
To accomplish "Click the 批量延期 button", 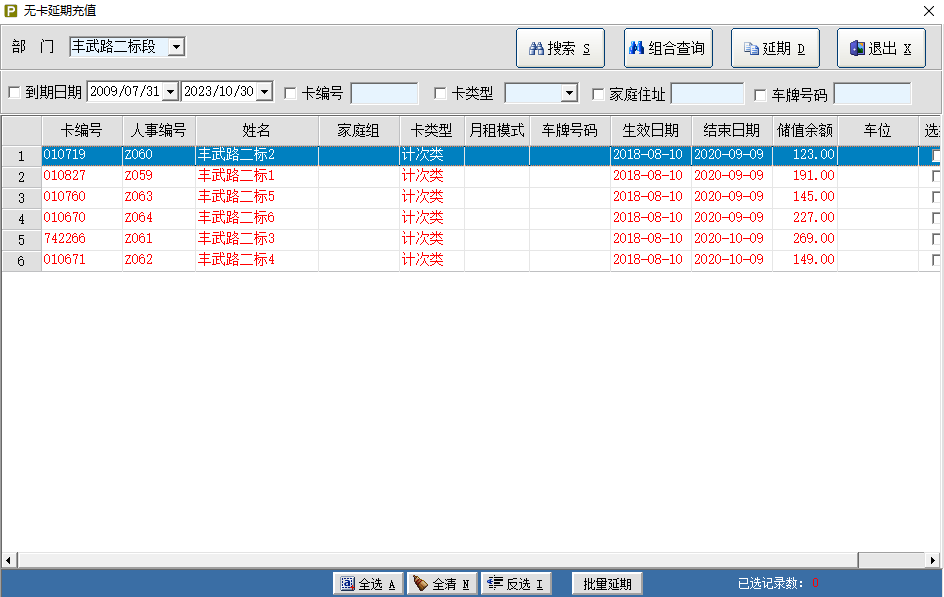I will (607, 584).
